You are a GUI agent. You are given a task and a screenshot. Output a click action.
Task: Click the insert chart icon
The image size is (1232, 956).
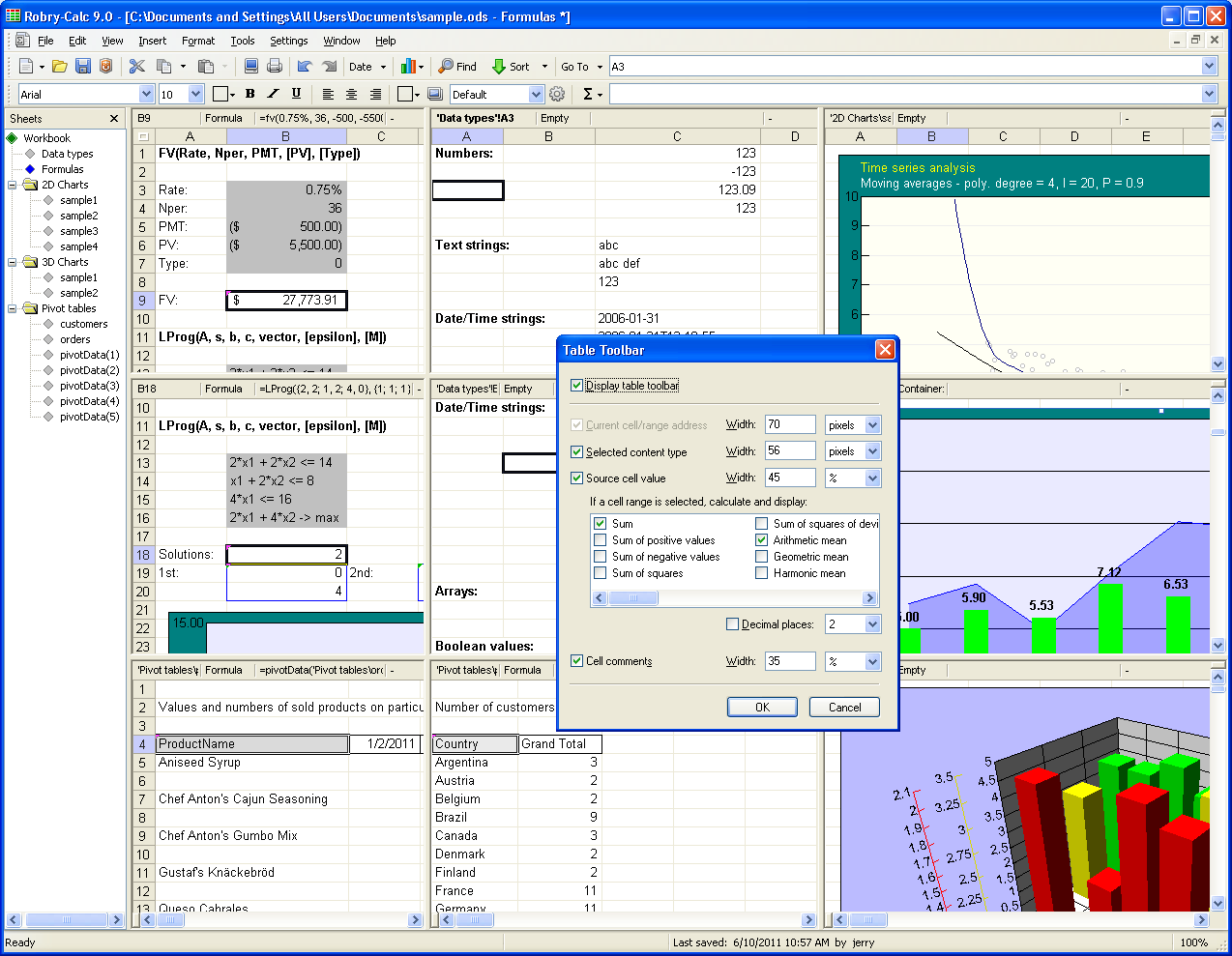408,67
